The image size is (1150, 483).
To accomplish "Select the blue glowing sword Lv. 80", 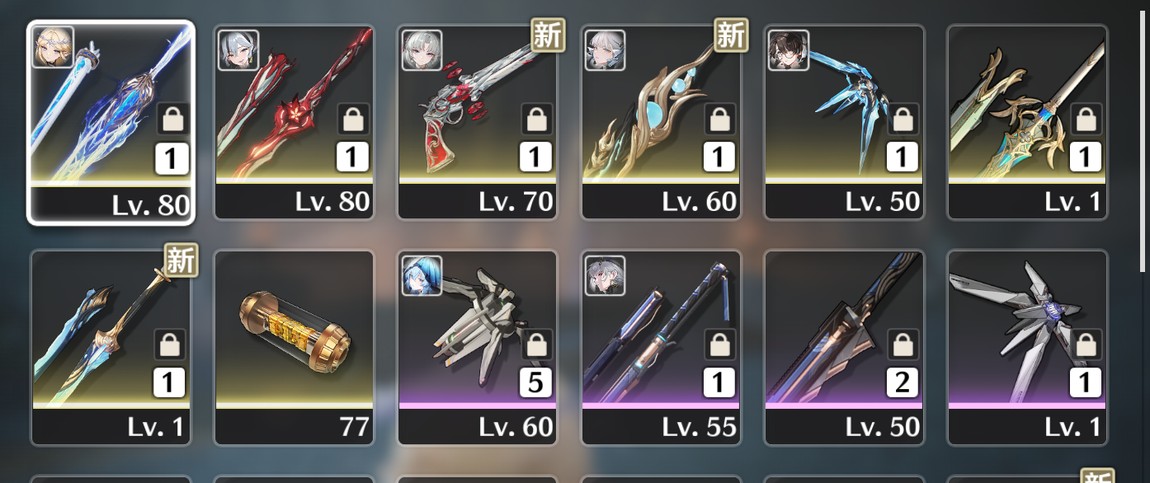I will (x=111, y=122).
